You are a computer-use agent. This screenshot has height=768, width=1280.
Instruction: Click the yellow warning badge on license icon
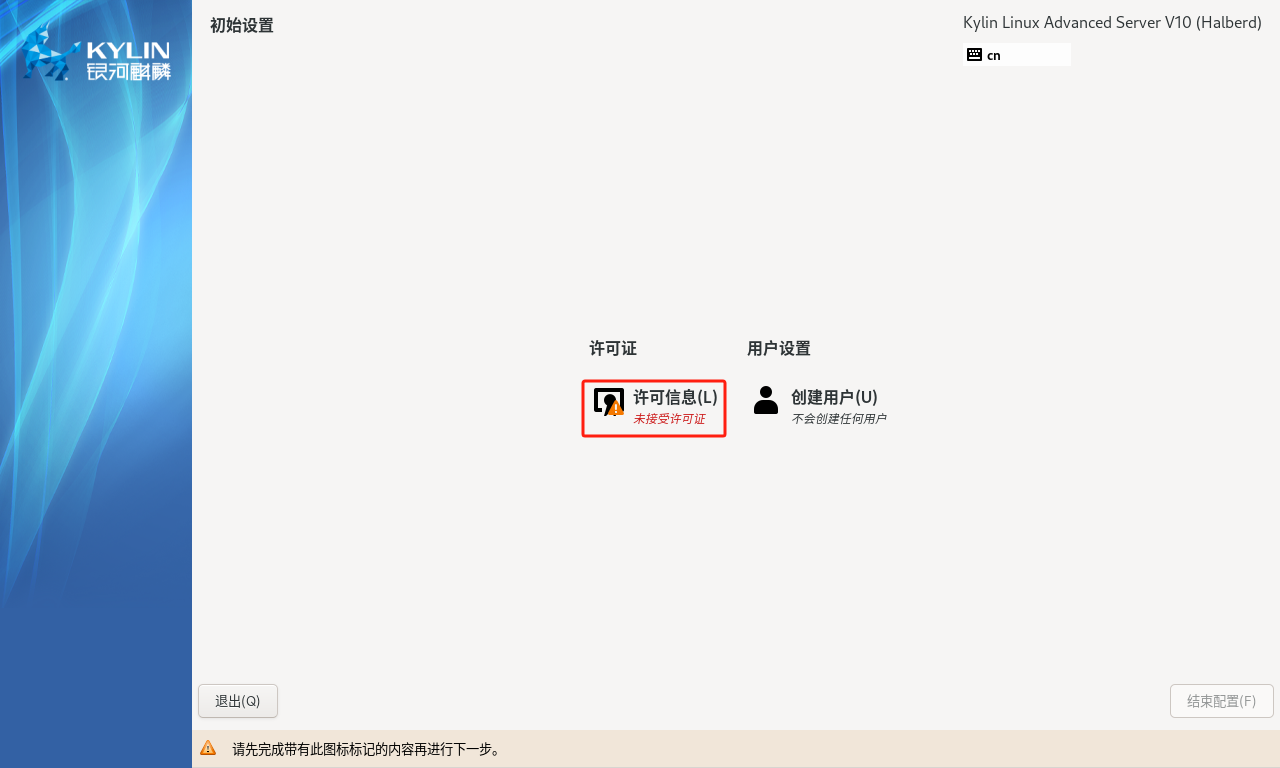pyautogui.click(x=617, y=411)
